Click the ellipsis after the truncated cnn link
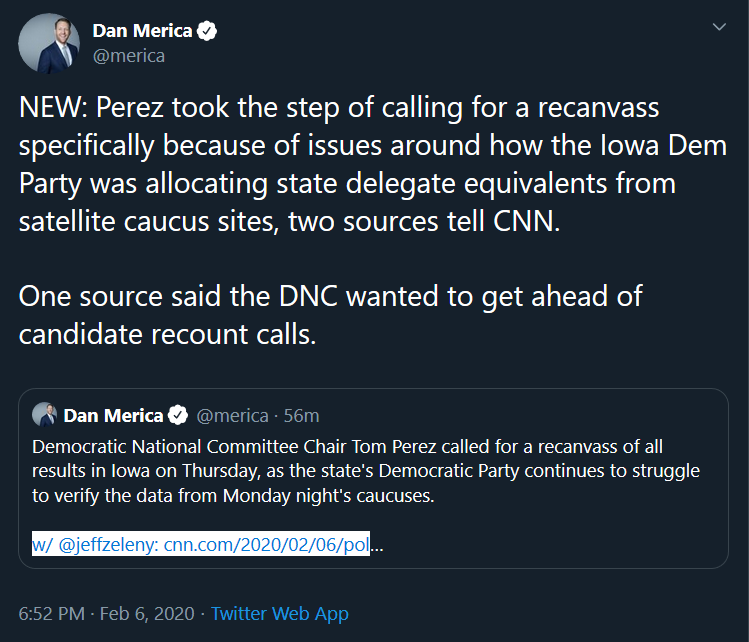This screenshot has width=749, height=642. [x=377, y=546]
